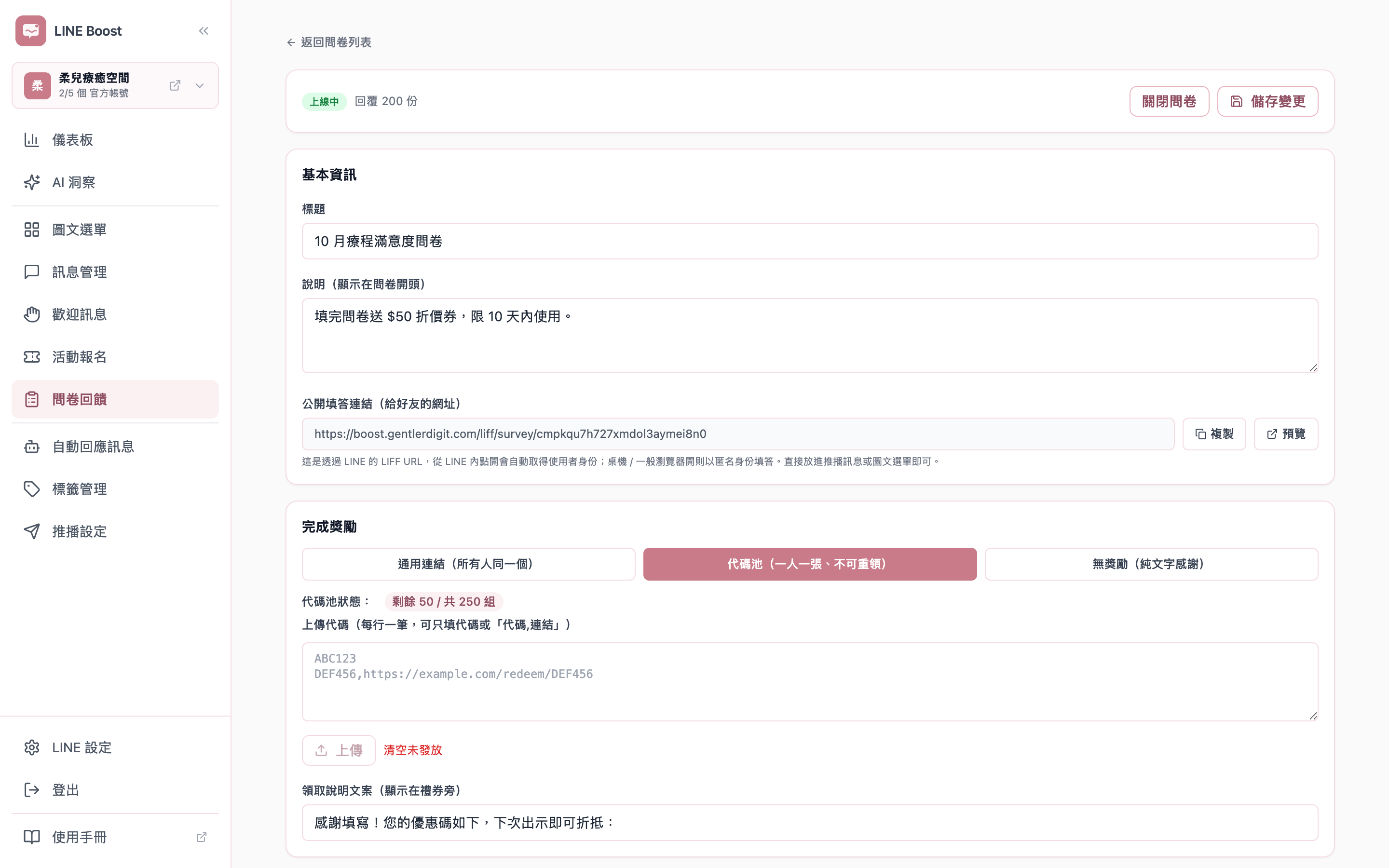The width and height of the screenshot is (1389, 868).
Task: Focus the 上傳代碼 codes textarea
Action: [810, 682]
